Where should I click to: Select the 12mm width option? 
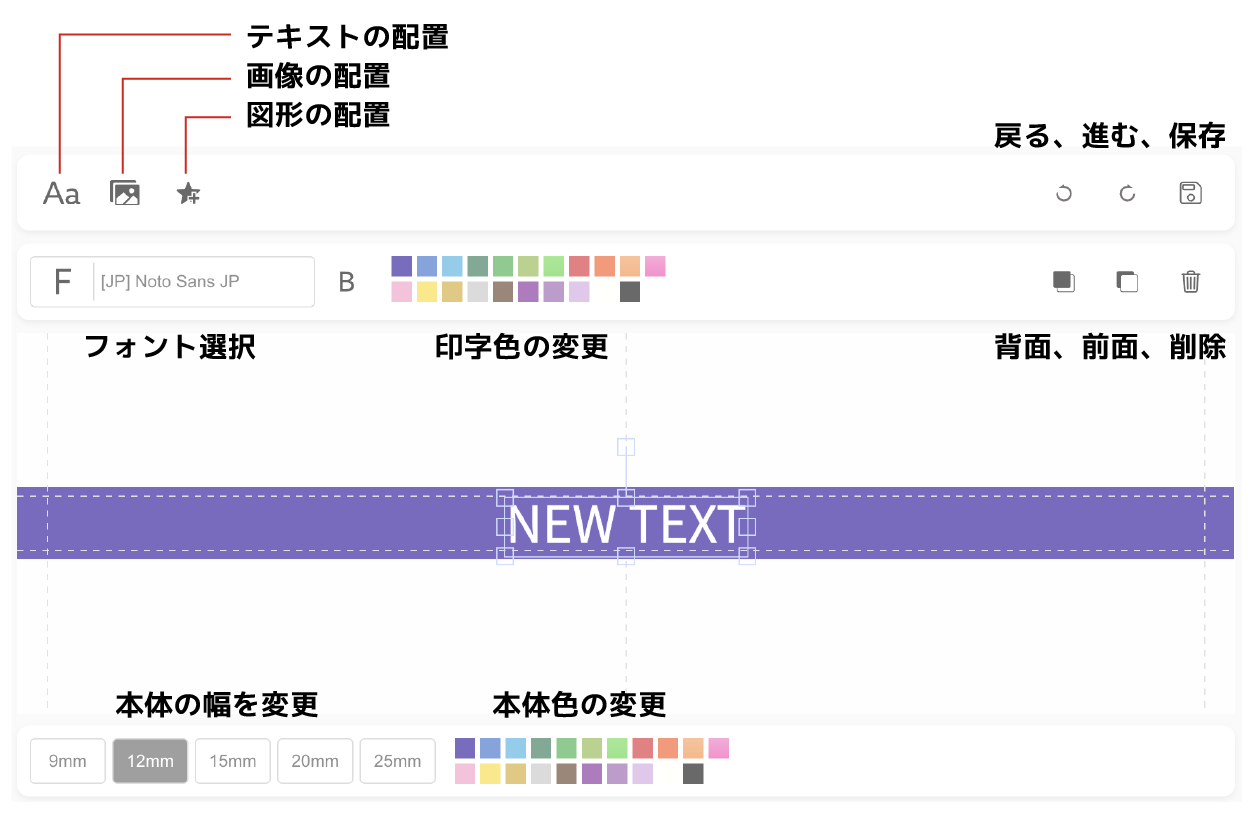pos(150,761)
